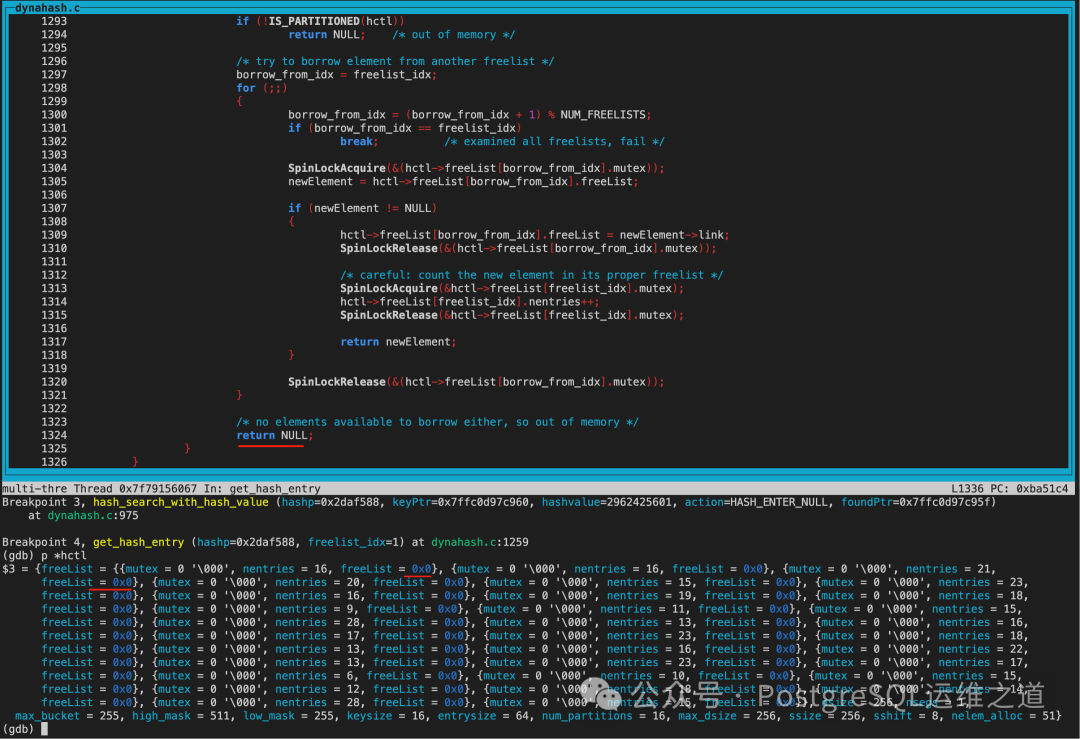Click the Breakpoint 3 output text

44,502
